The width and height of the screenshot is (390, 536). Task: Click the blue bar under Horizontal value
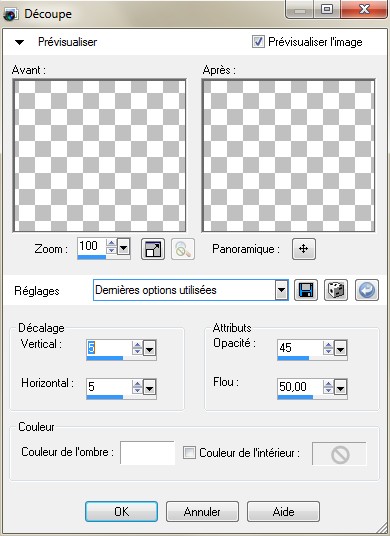pyautogui.click(x=105, y=397)
